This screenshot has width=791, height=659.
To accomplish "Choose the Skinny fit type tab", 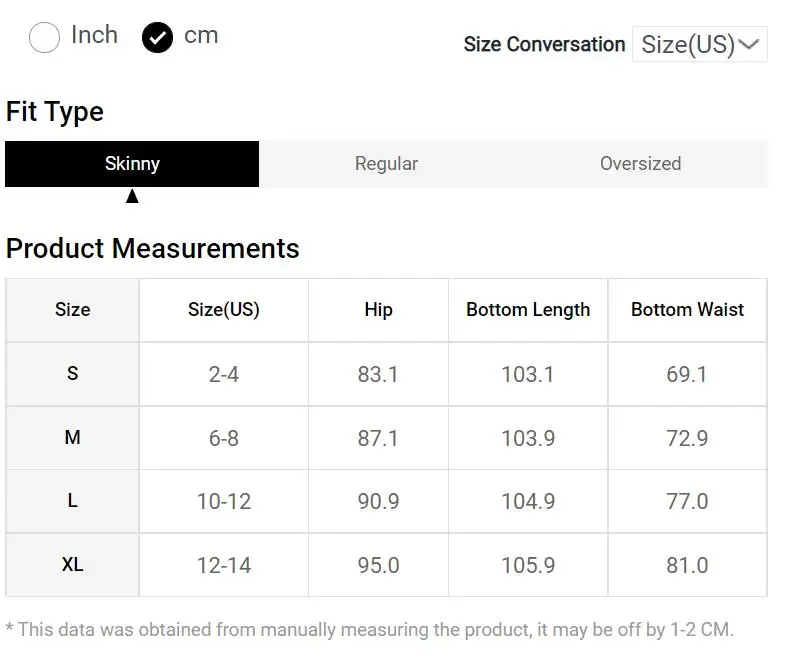I will click(132, 164).
